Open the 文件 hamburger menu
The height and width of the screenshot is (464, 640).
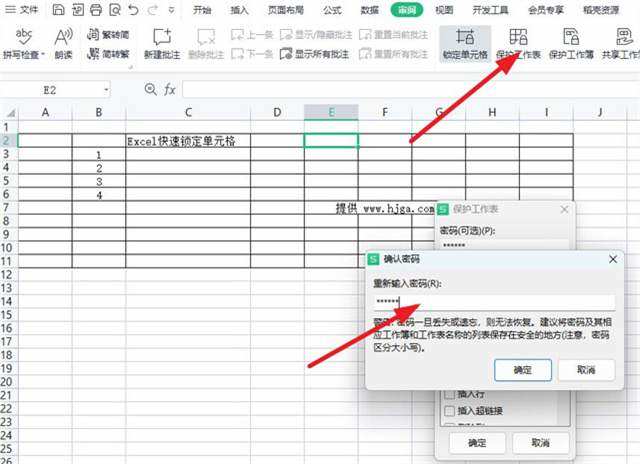tap(22, 9)
